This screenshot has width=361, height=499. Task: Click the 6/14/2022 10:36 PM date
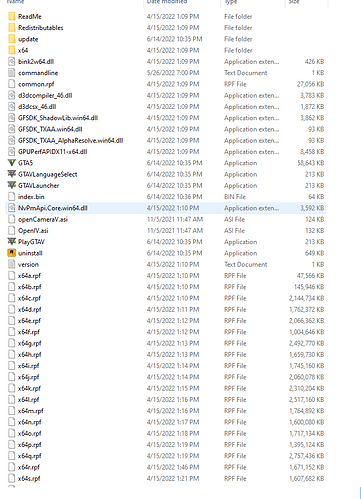[174, 197]
